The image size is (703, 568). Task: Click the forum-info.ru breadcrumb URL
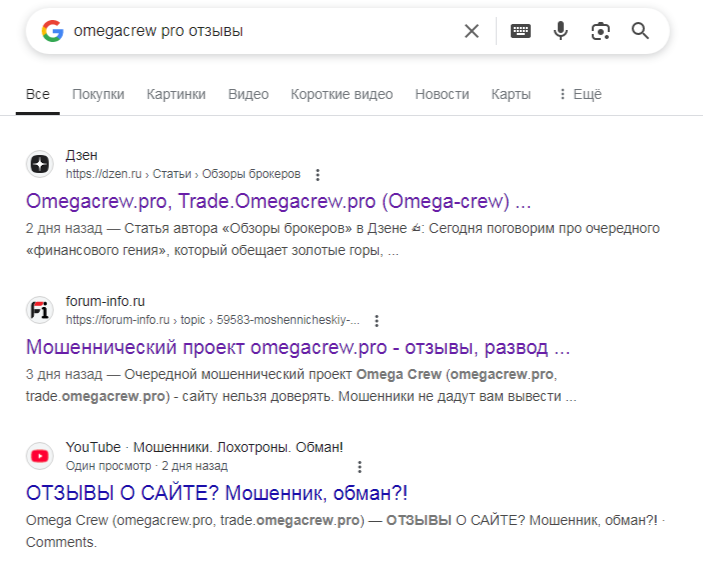tap(213, 320)
